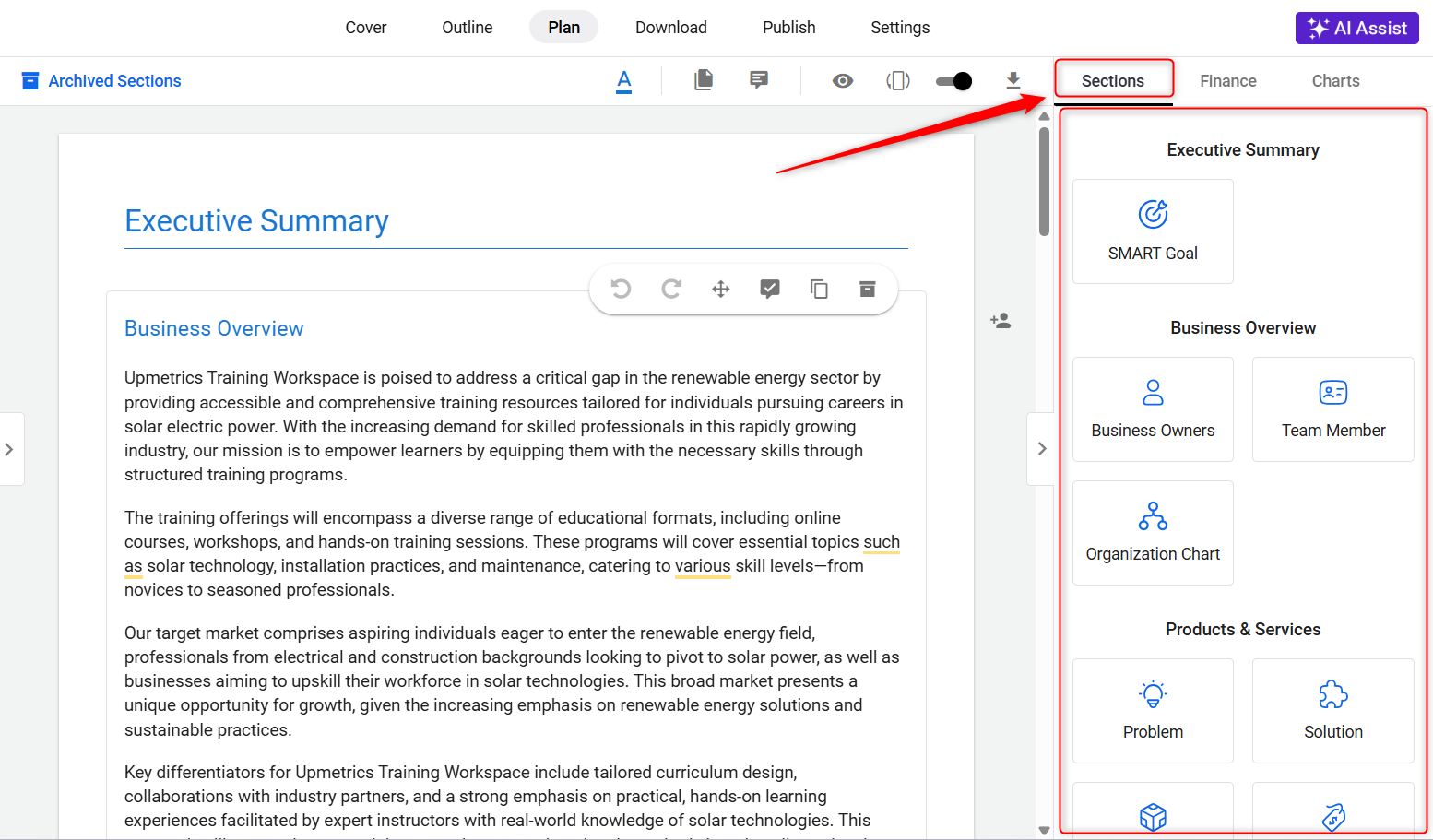This screenshot has width=1433, height=840.
Task: Click the box cube card icon
Action: [1153, 817]
